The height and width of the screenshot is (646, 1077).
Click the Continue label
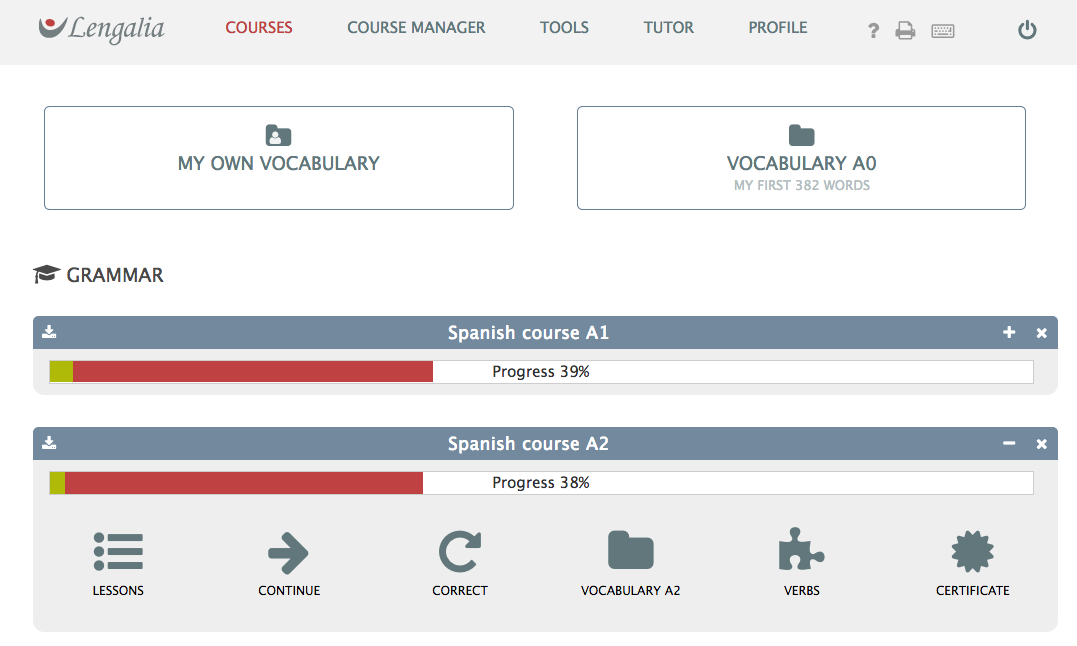point(289,590)
